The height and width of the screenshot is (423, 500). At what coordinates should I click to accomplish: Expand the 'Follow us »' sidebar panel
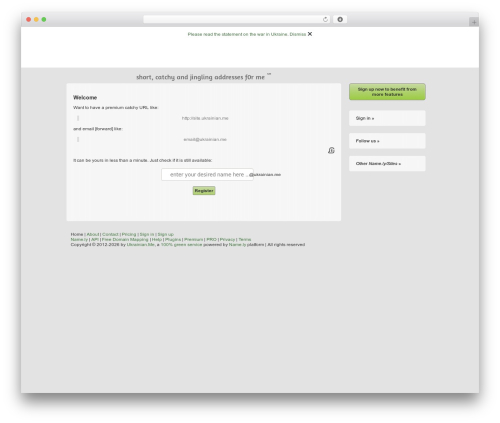pos(387,141)
